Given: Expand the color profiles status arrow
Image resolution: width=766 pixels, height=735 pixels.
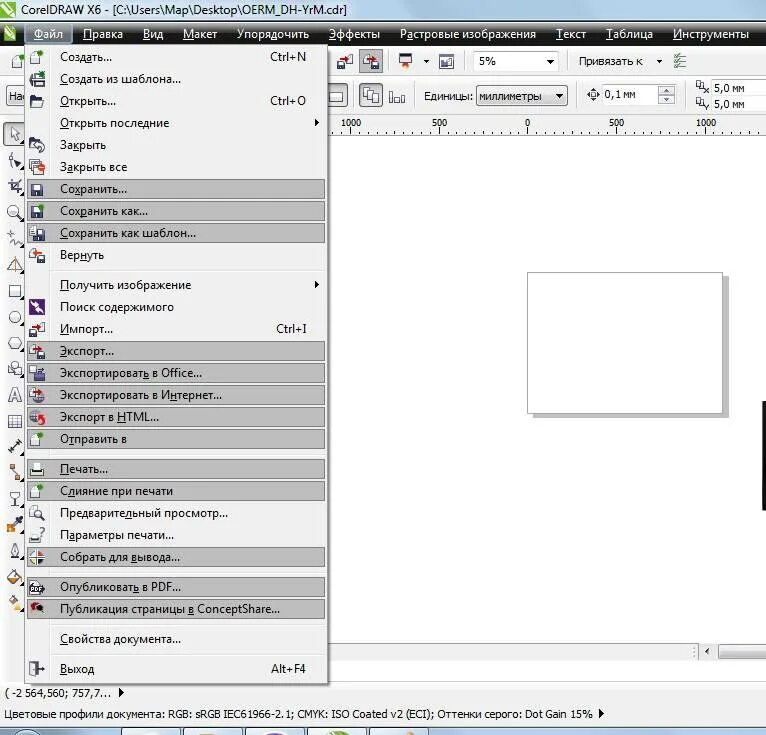Looking at the screenshot, I should point(601,714).
